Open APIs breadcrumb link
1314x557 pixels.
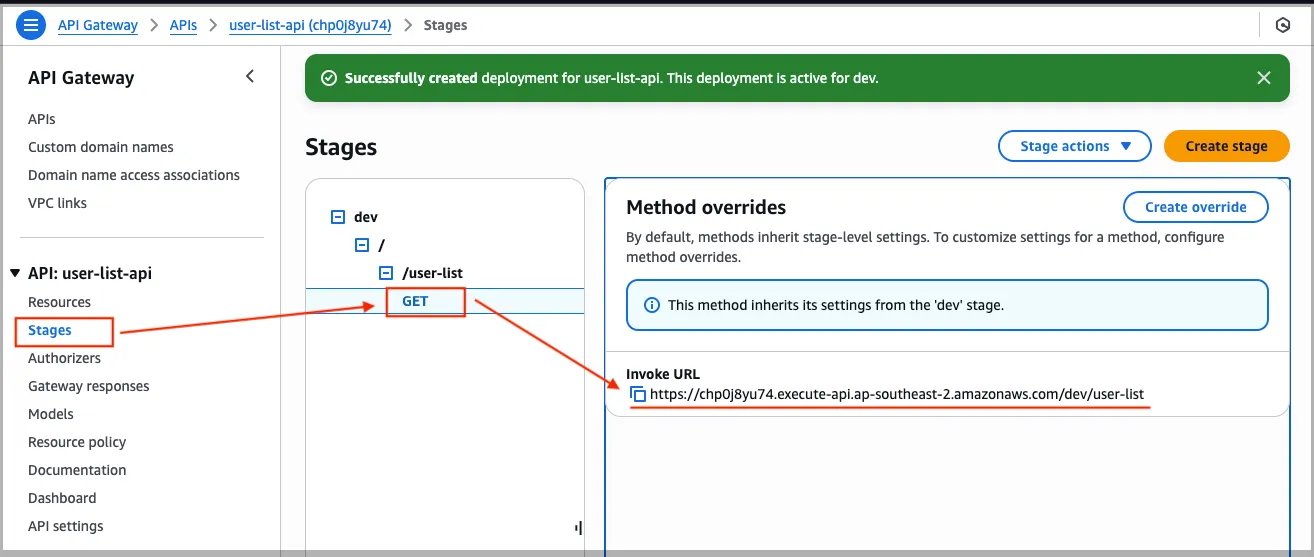[183, 25]
